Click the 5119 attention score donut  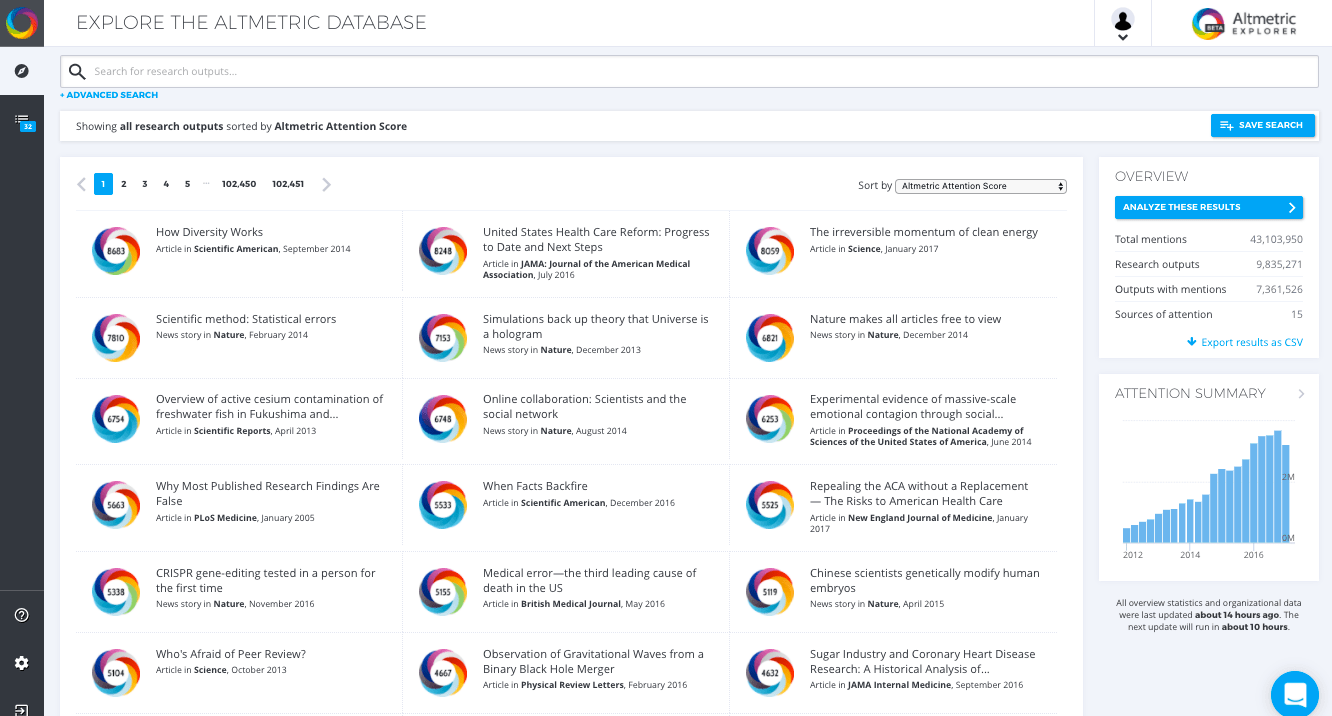770,592
